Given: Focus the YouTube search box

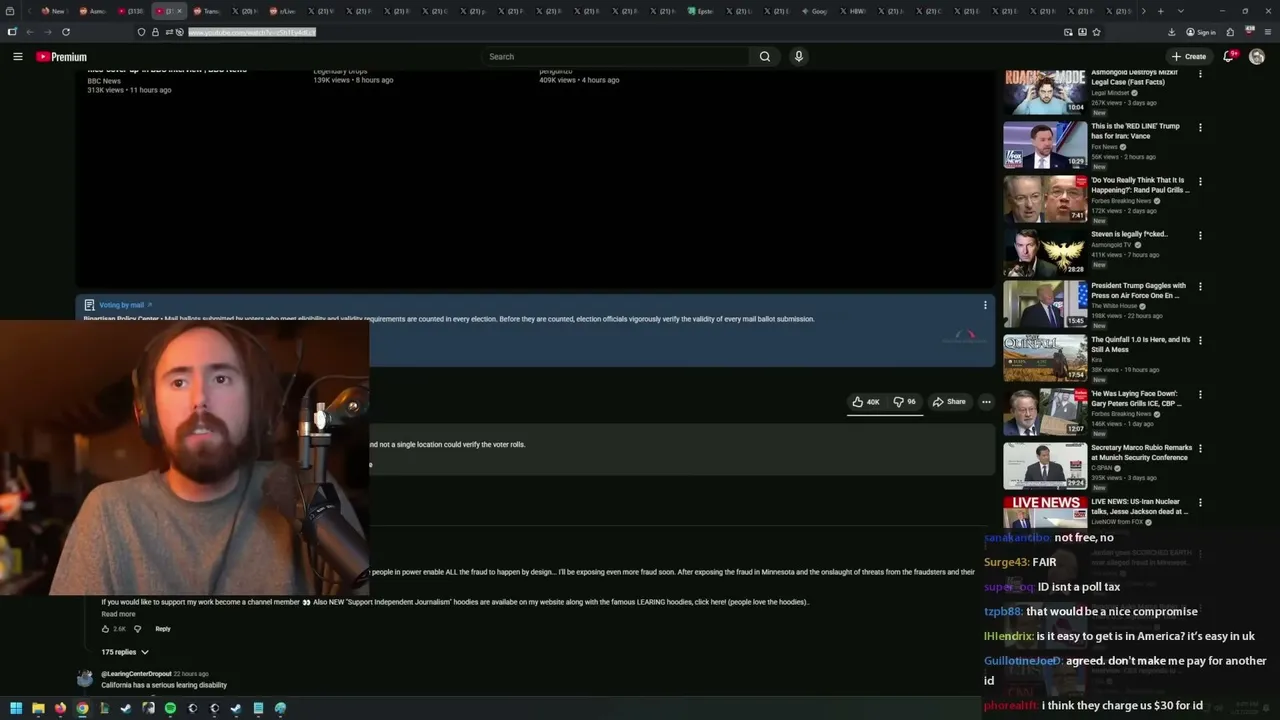Looking at the screenshot, I should pos(615,57).
